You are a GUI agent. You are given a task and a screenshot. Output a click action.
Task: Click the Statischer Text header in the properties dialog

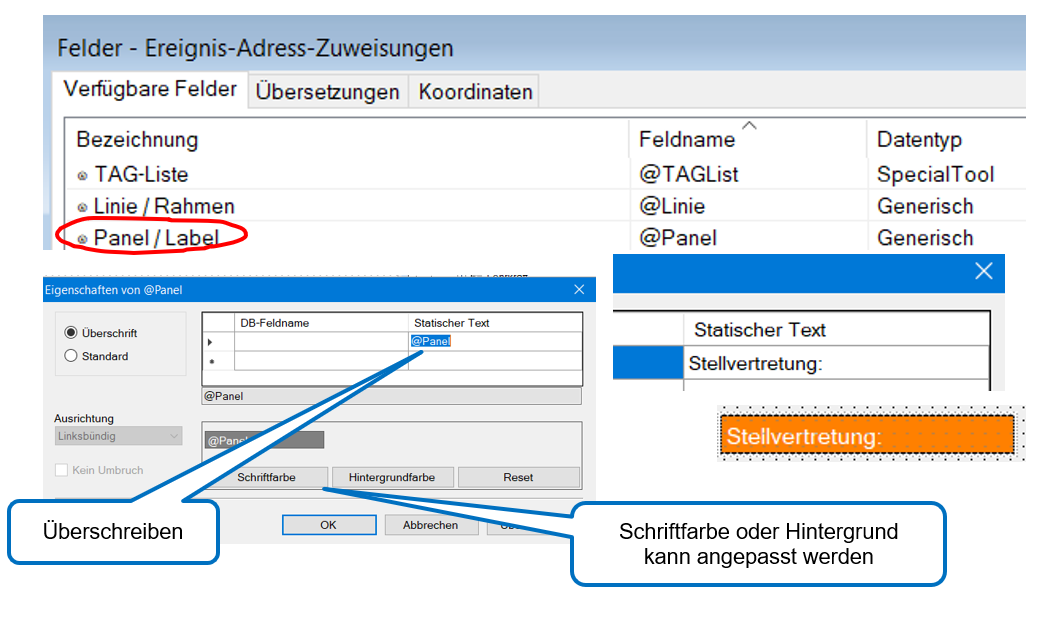495,322
